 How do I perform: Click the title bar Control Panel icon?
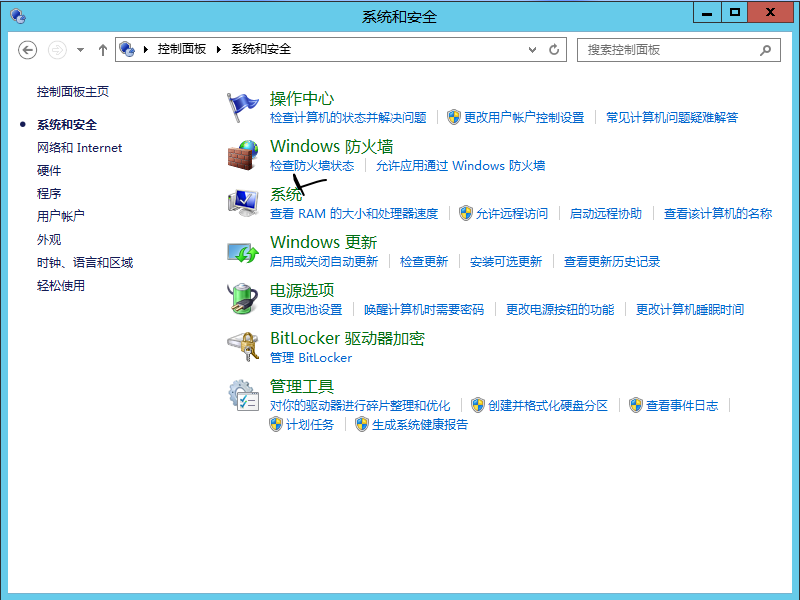click(x=18, y=16)
